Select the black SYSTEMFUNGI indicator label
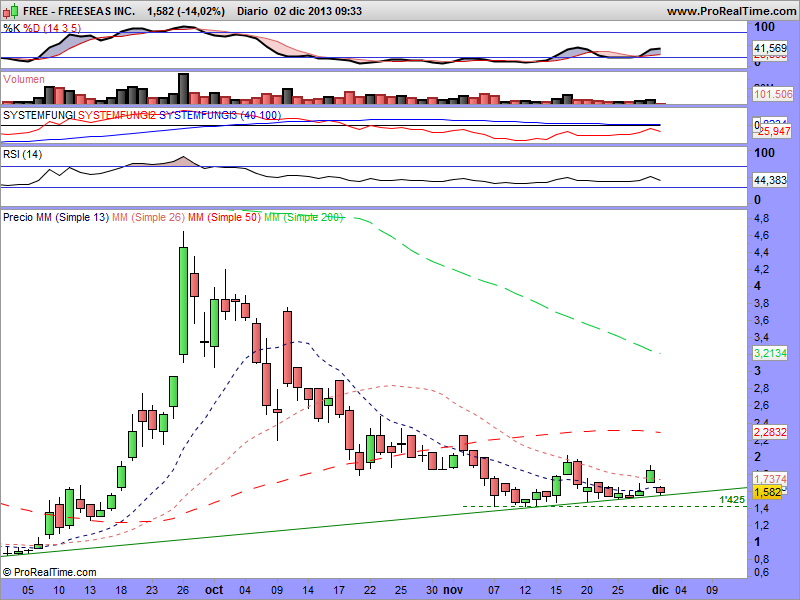Viewport: 800px width, 600px height. click(39, 115)
